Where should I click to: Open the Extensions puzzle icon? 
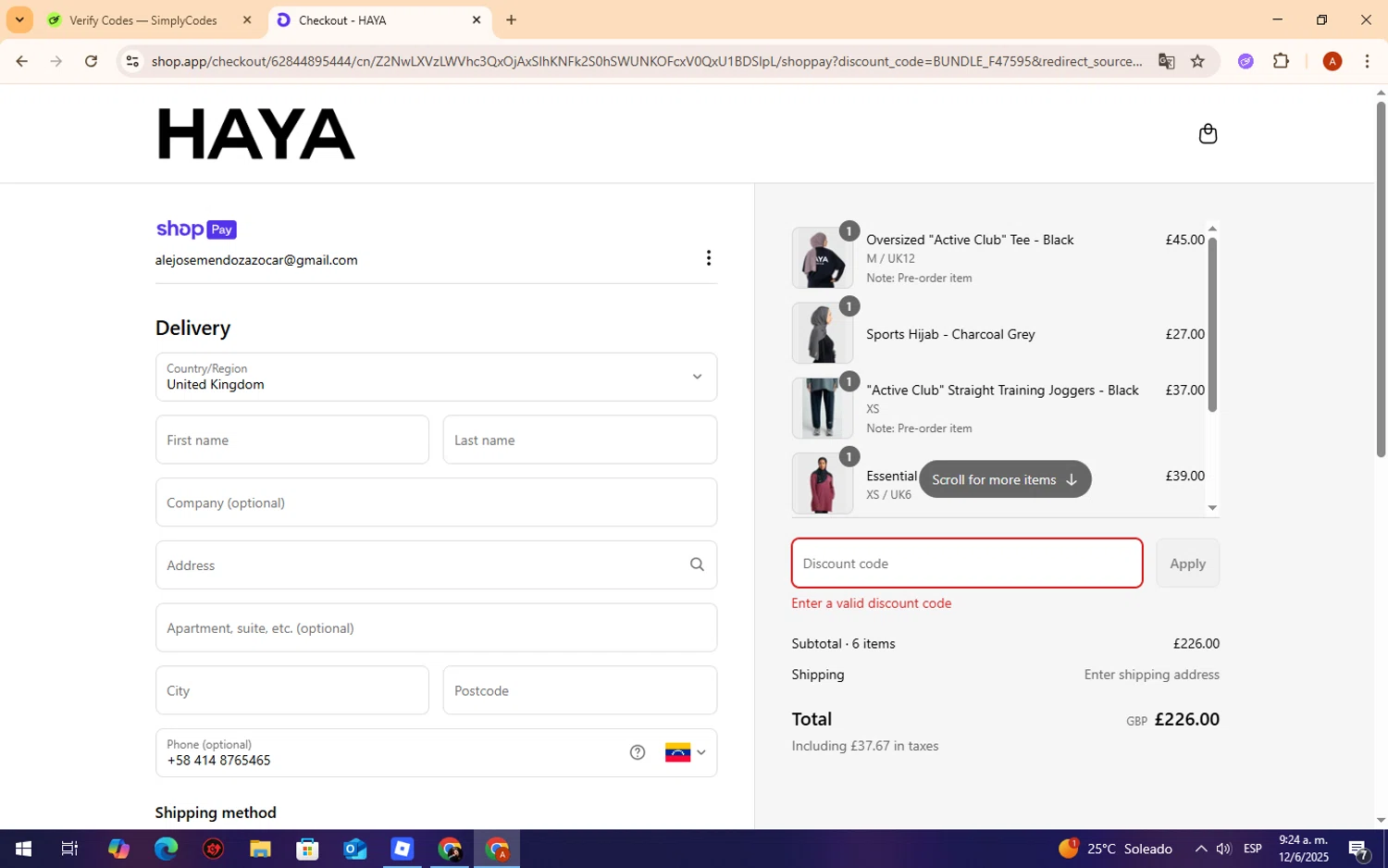(x=1281, y=61)
